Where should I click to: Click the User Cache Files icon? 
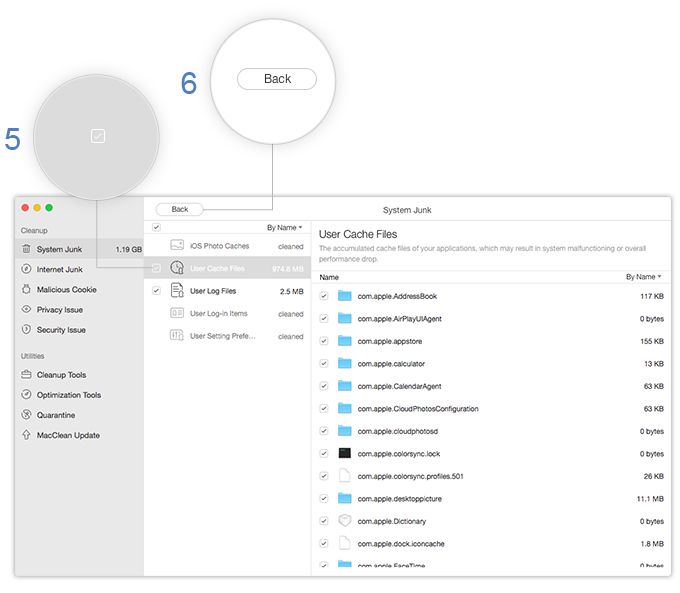pyautogui.click(x=177, y=268)
